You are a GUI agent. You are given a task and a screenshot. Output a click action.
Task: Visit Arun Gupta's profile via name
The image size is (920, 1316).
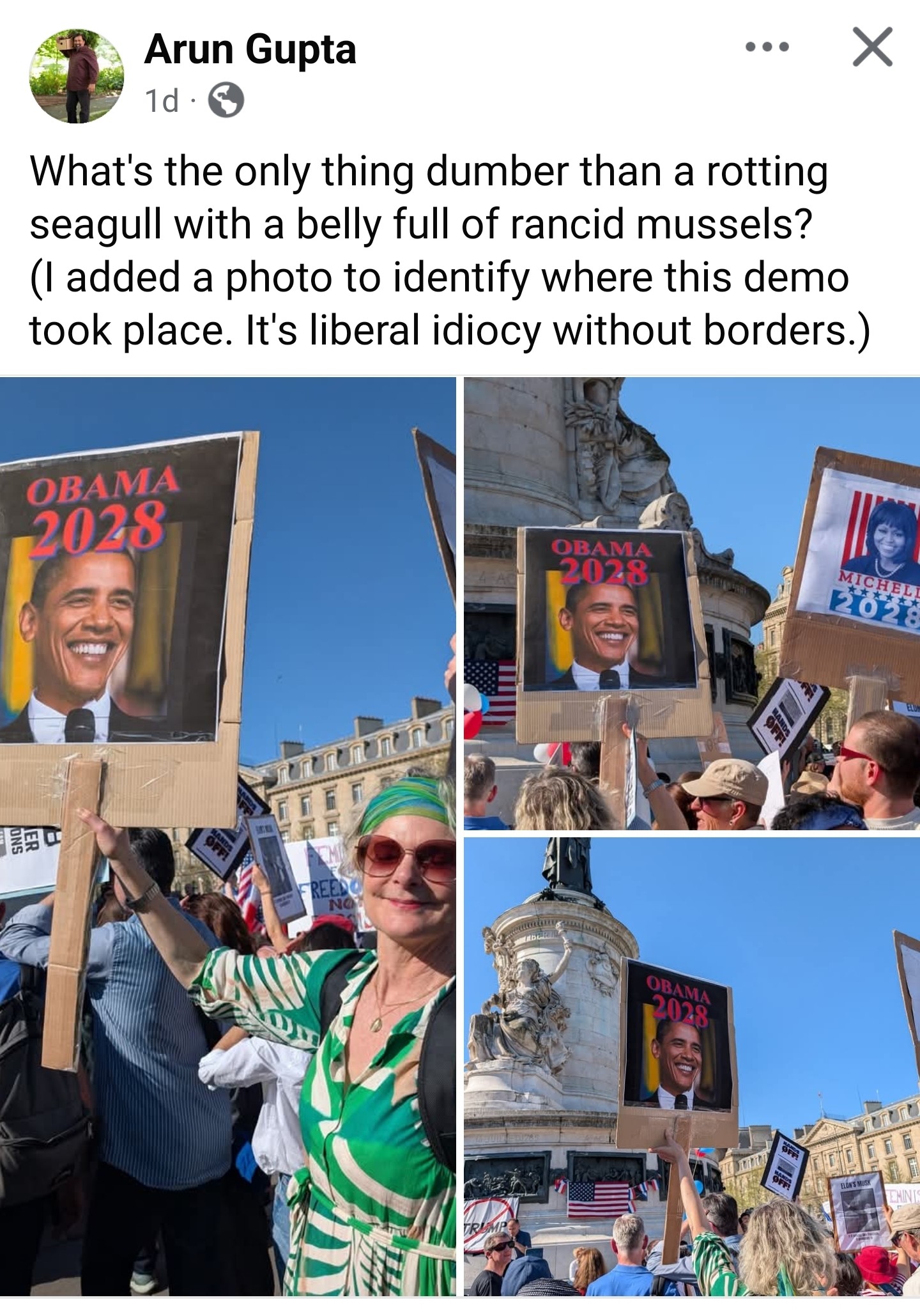250,49
